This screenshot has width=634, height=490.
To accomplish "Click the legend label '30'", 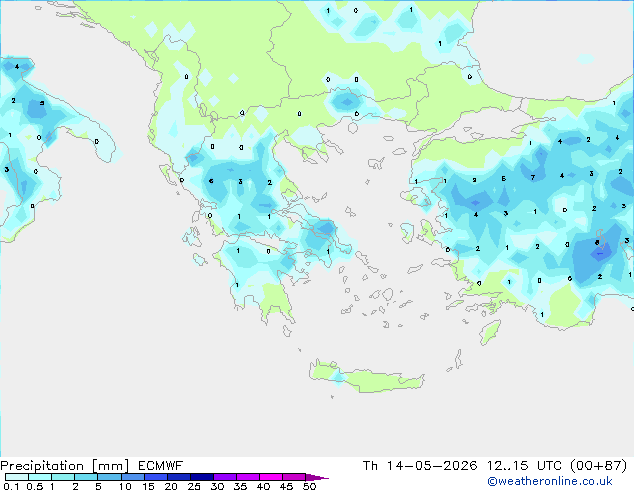I will click(217, 486).
